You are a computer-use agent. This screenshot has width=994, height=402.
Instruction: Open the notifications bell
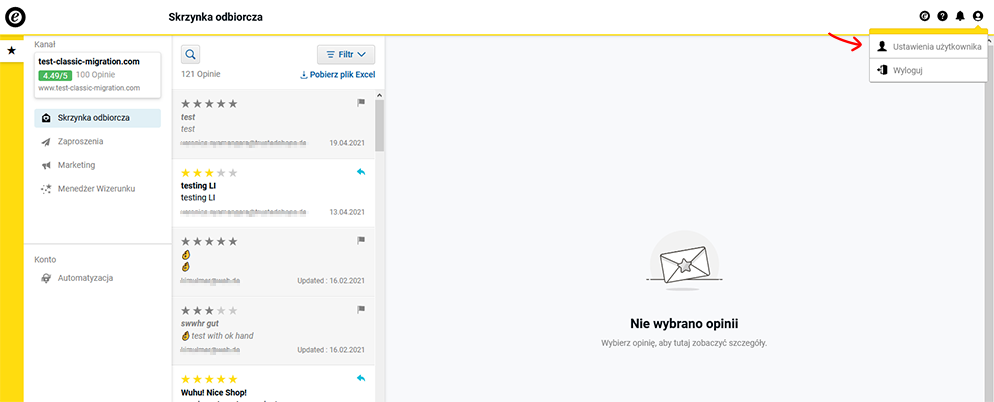point(960,16)
